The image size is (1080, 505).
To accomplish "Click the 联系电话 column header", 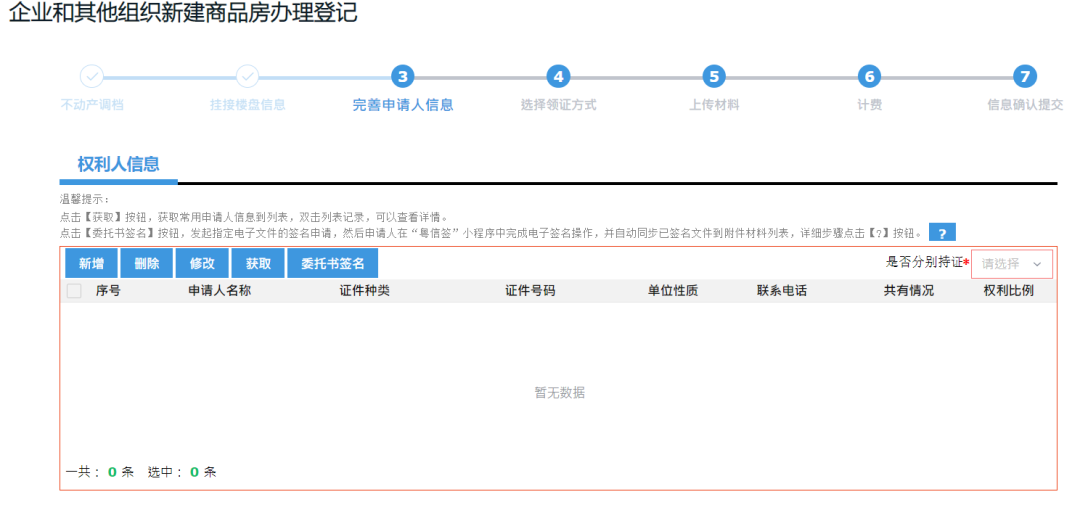I will [782, 291].
